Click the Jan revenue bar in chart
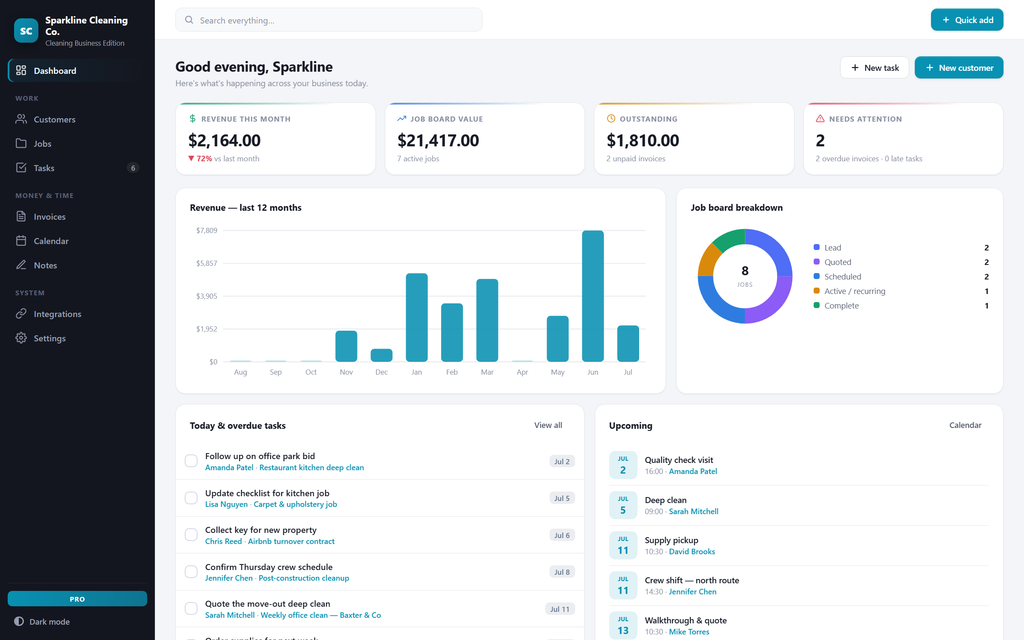The image size is (1024, 640). click(x=417, y=317)
